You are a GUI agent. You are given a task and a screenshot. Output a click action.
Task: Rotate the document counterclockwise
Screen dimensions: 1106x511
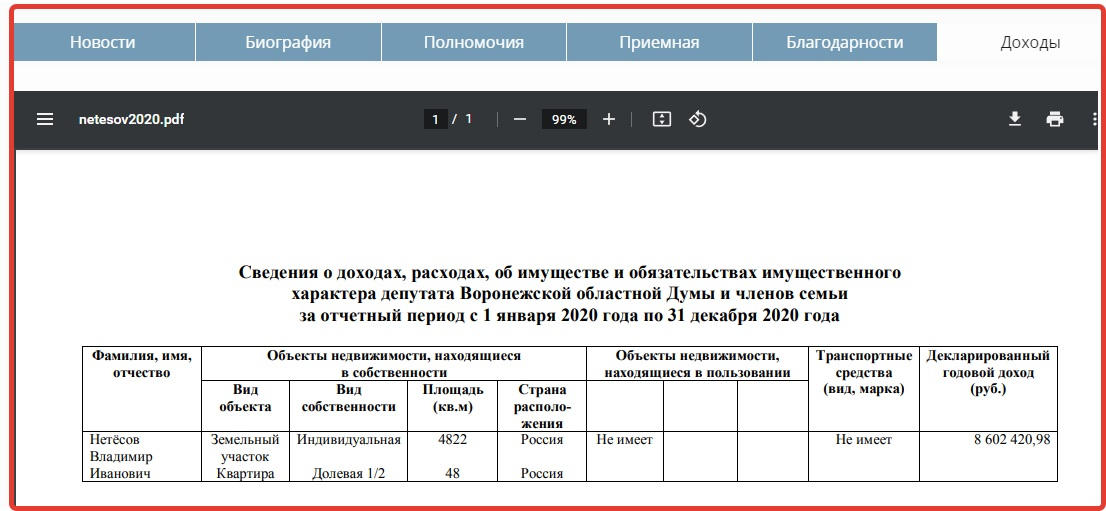698,119
